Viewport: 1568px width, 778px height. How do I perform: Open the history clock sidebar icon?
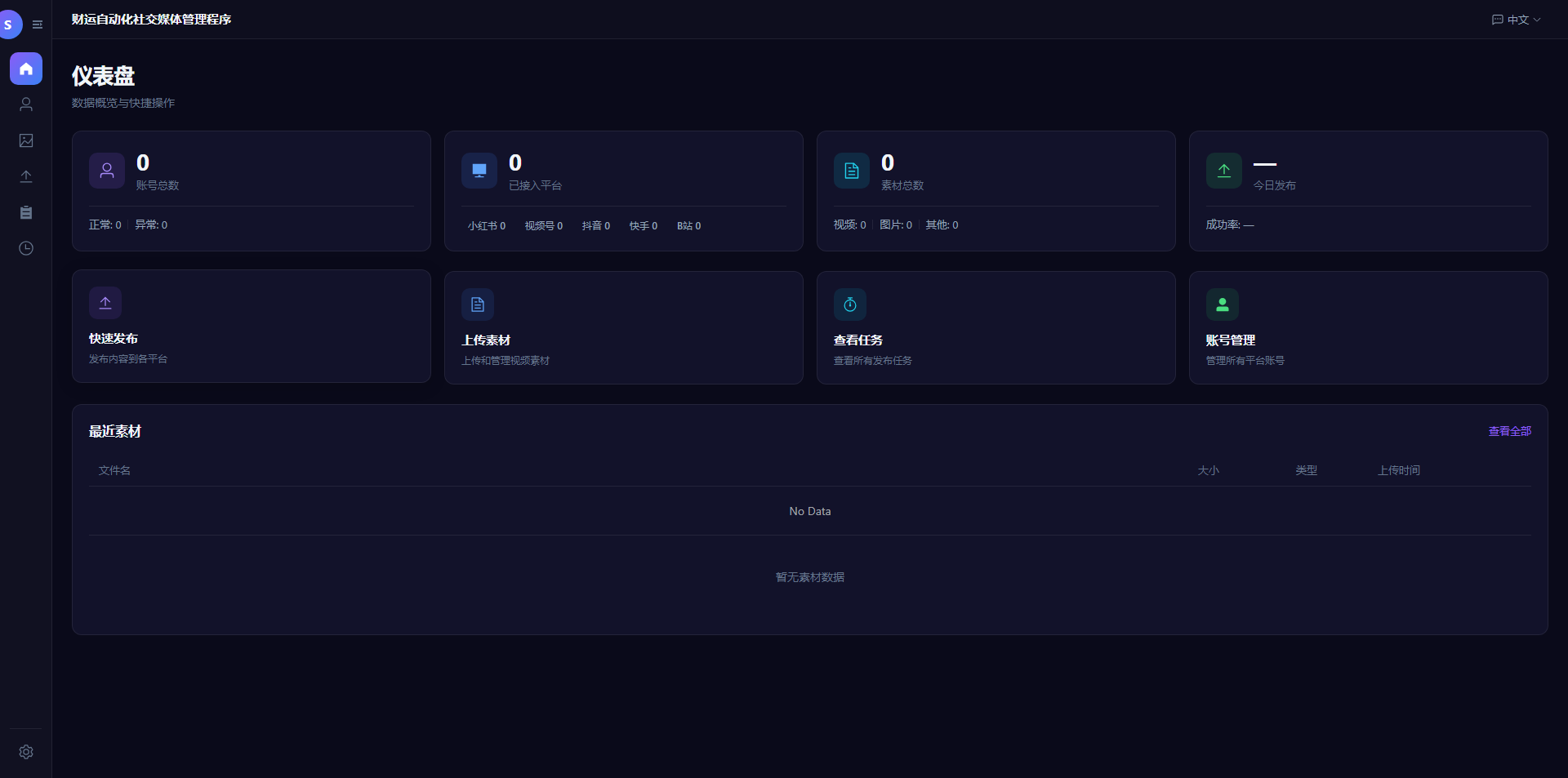[x=26, y=248]
